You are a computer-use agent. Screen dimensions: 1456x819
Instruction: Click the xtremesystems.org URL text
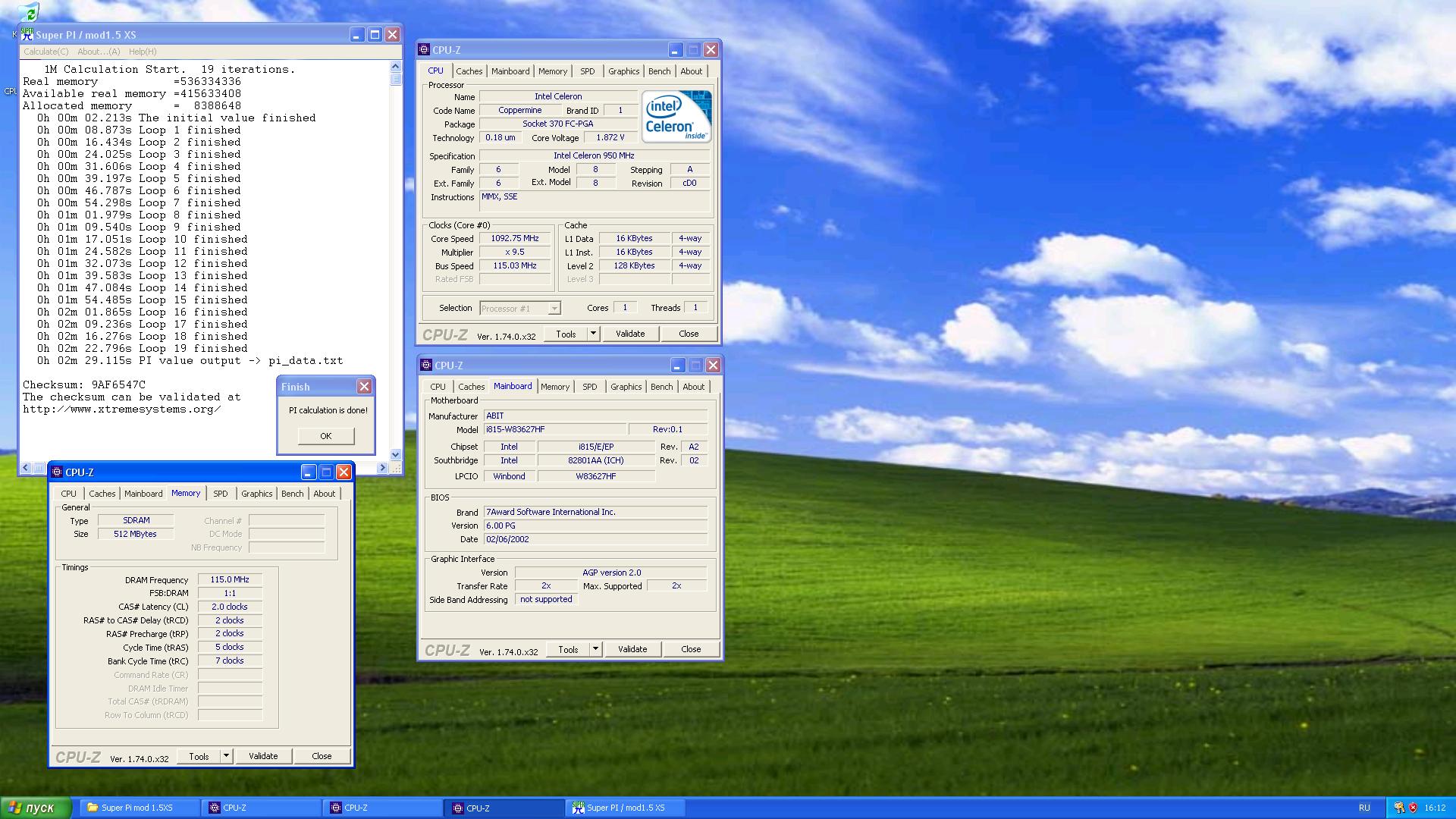point(122,409)
